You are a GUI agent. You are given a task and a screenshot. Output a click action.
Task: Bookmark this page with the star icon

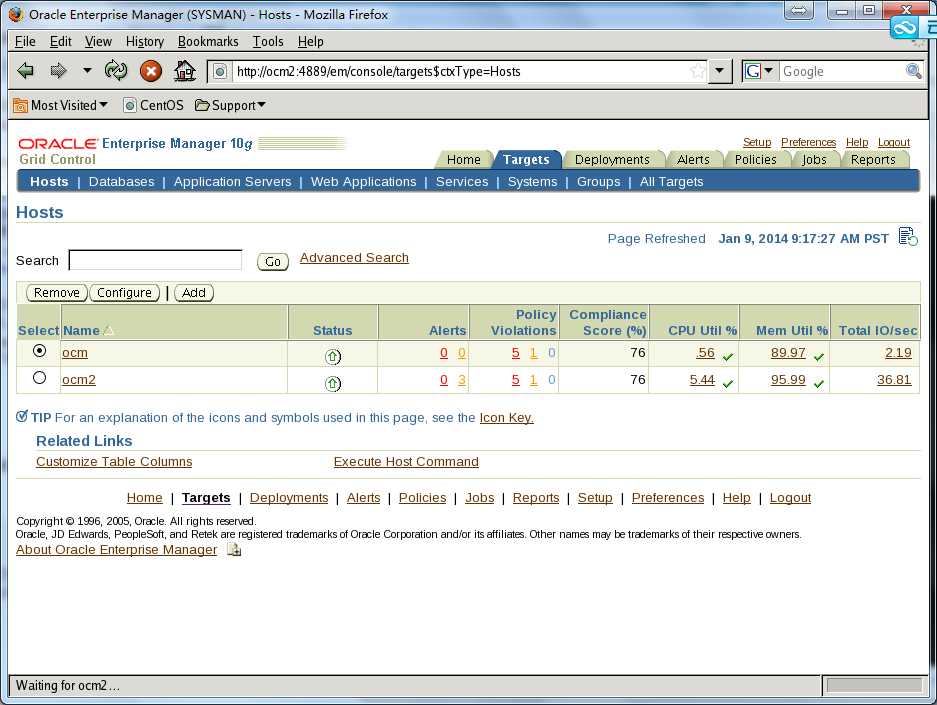point(697,72)
